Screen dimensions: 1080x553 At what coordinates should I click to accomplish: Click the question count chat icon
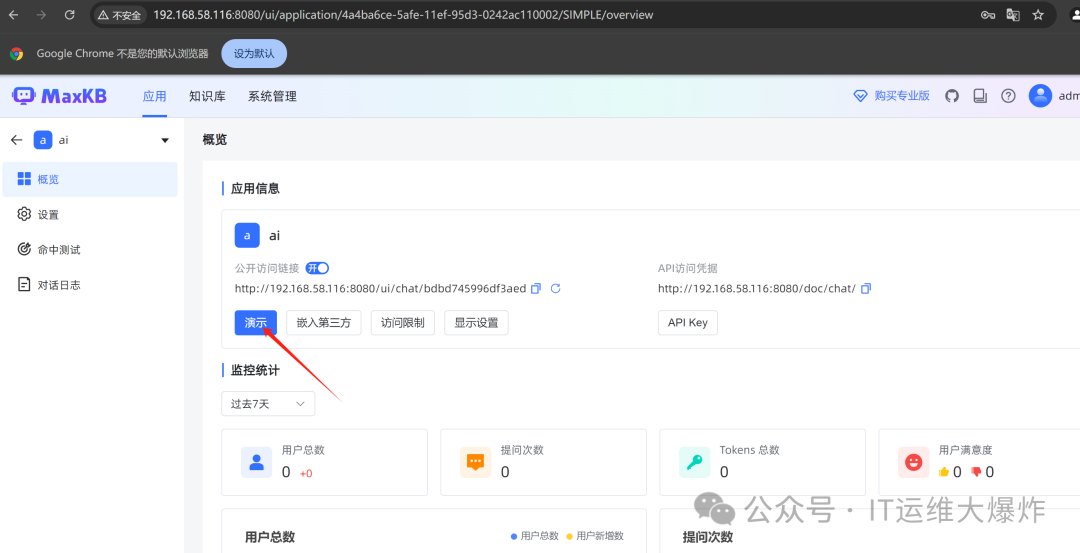pos(475,462)
